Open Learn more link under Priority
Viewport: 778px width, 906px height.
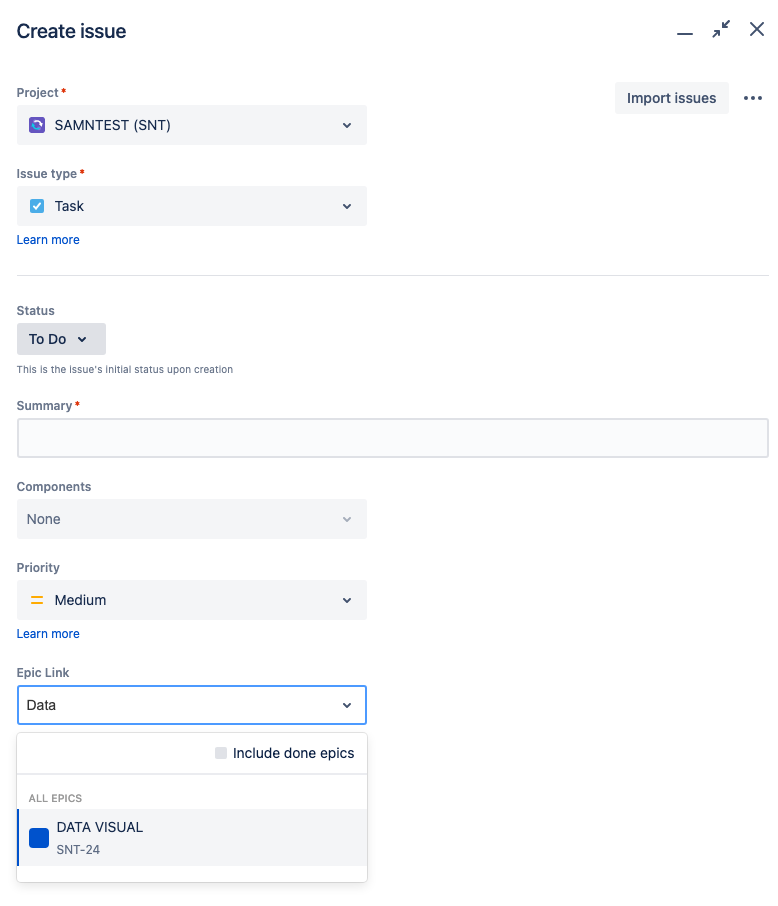(48, 634)
